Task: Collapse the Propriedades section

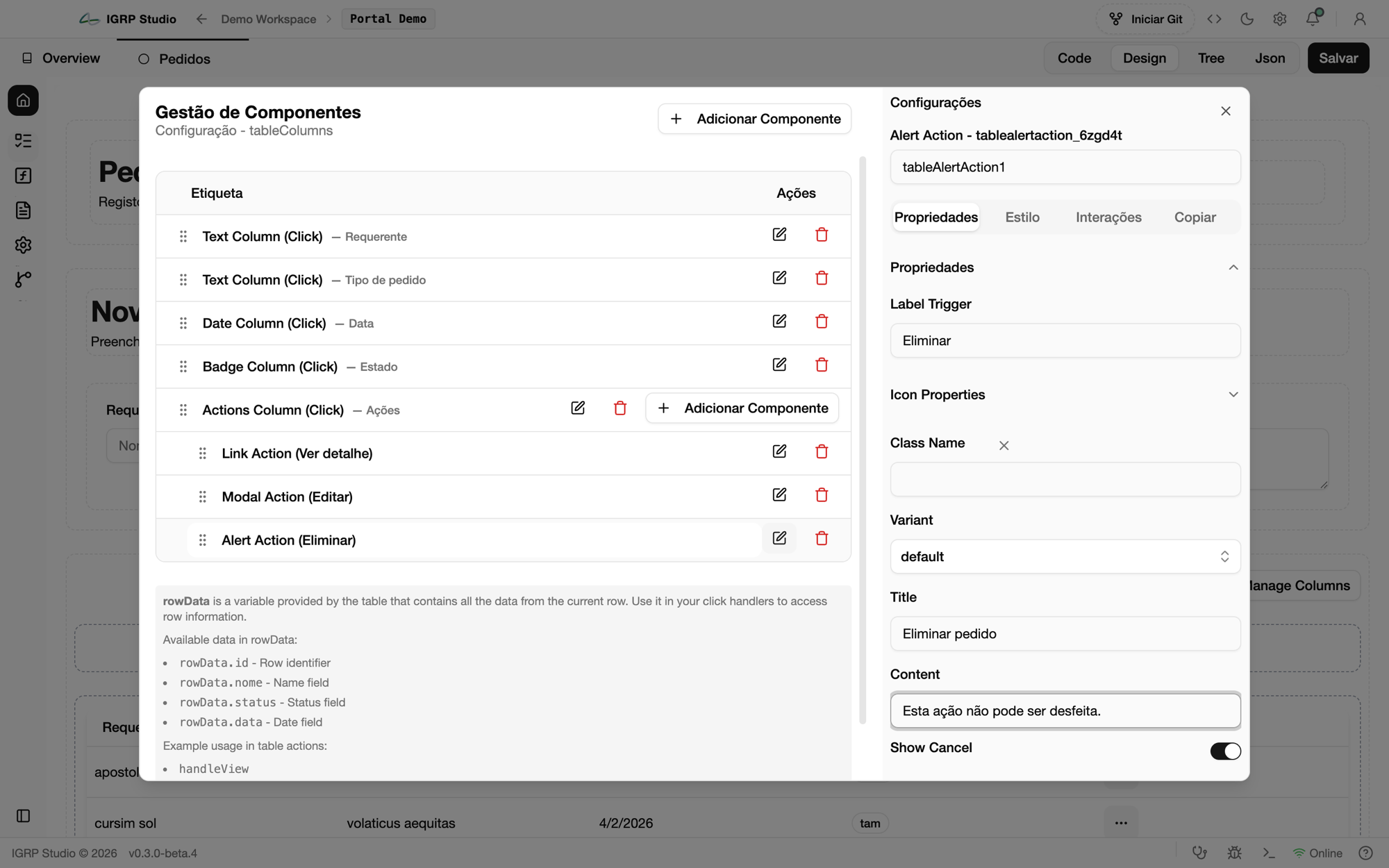Action: [x=1233, y=268]
